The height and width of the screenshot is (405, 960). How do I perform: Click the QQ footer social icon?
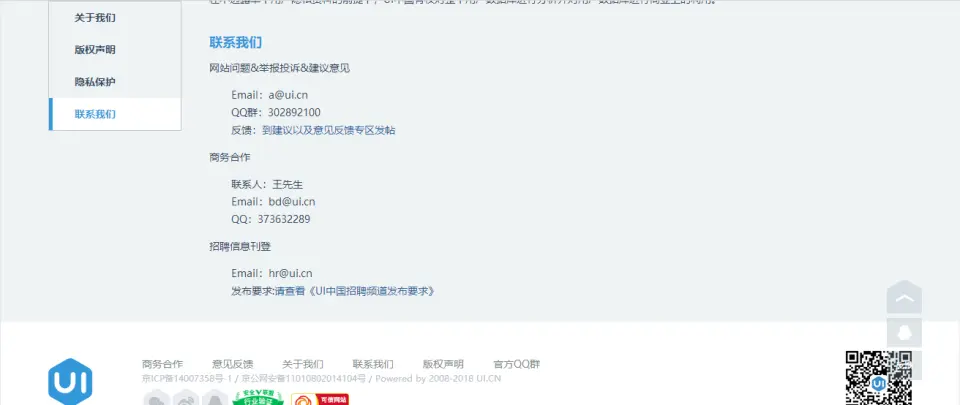215,398
